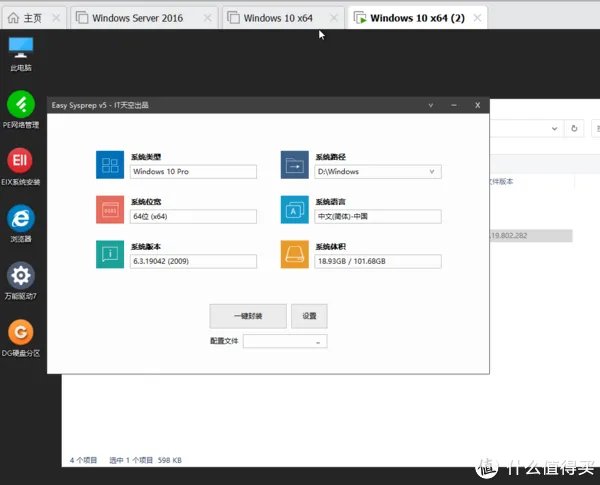Click the 设置 button
Image resolution: width=600 pixels, height=485 pixels.
pyautogui.click(x=309, y=316)
